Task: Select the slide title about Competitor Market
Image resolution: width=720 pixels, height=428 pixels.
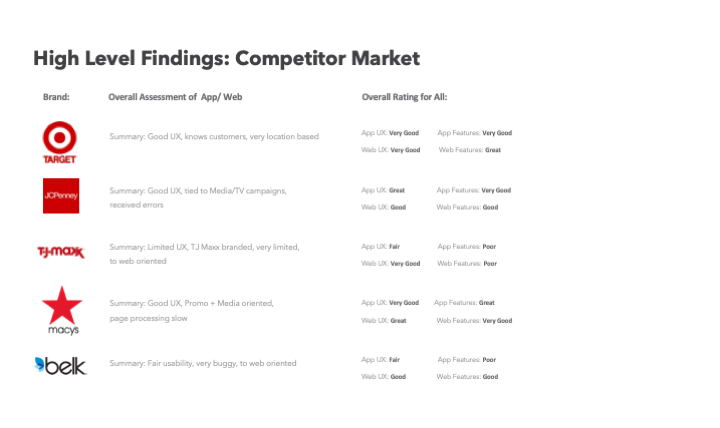Action: point(227,59)
